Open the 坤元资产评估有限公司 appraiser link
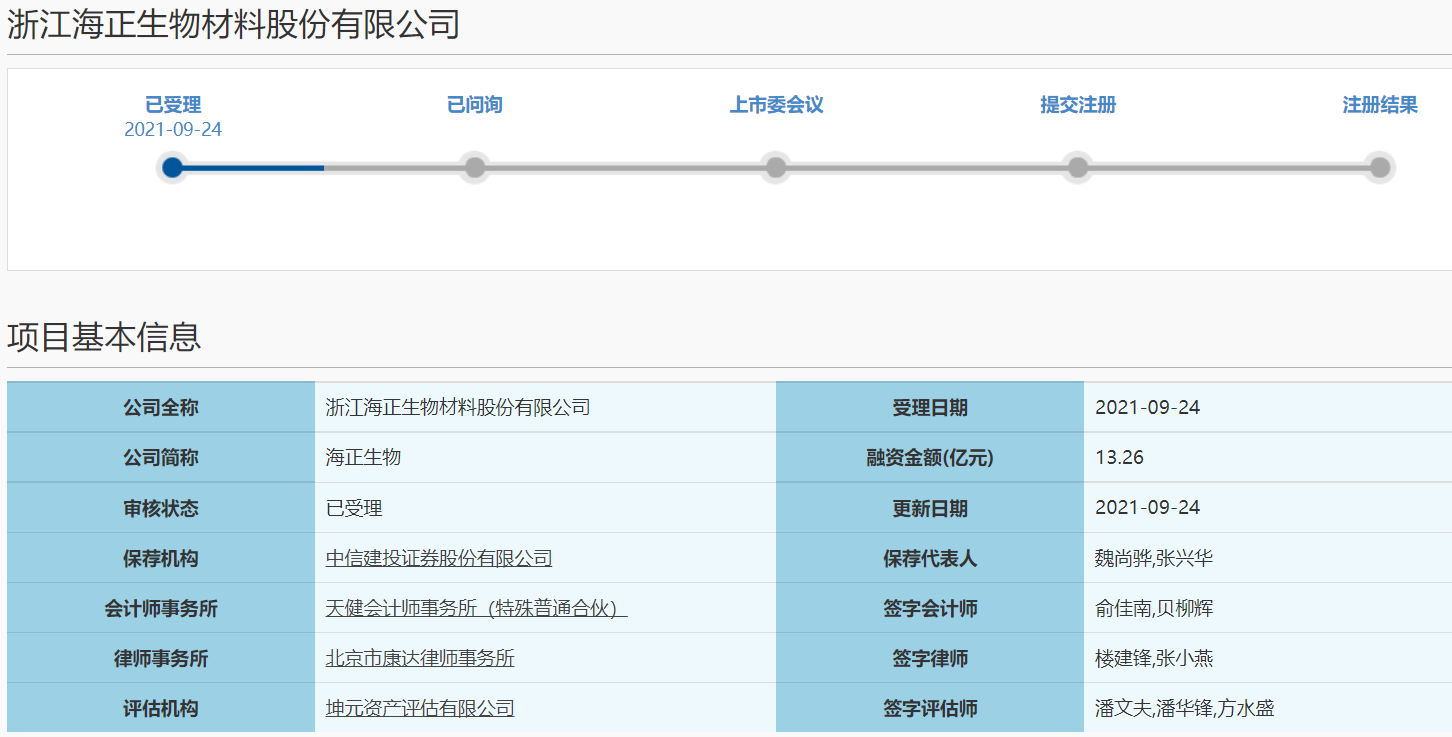 (x=420, y=708)
